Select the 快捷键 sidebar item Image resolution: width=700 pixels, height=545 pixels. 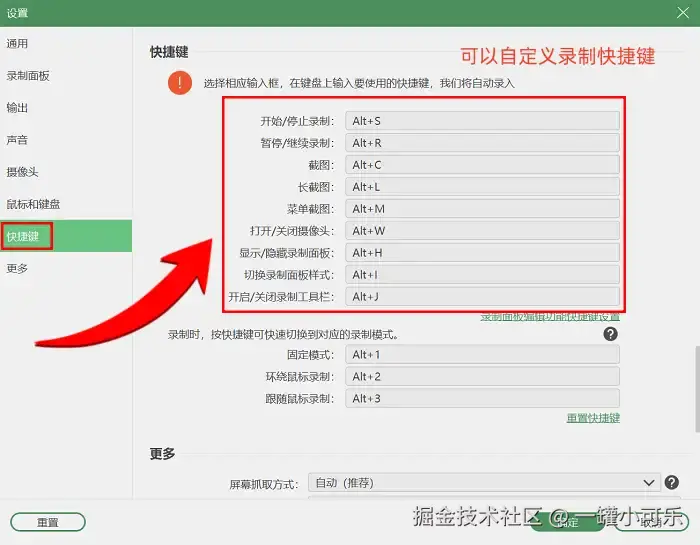pos(66,236)
